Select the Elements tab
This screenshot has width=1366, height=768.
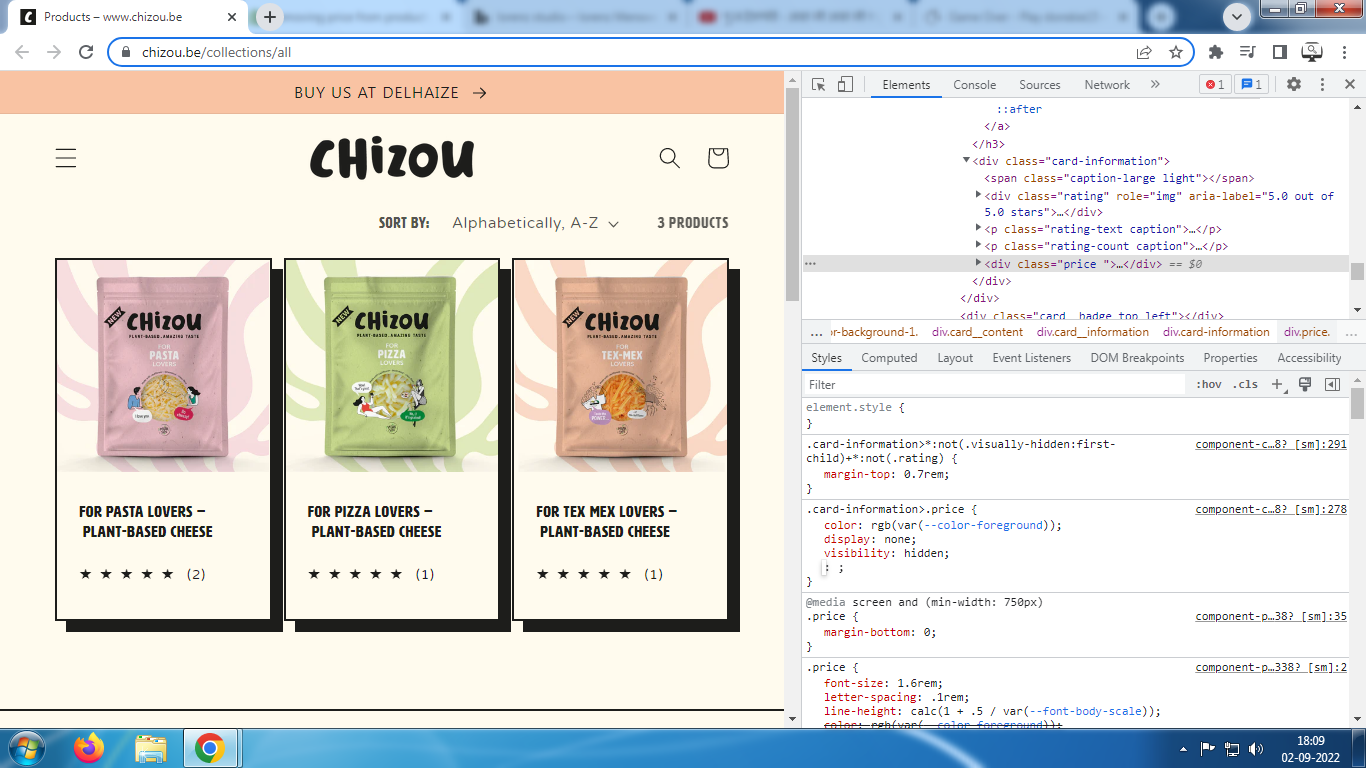point(907,85)
